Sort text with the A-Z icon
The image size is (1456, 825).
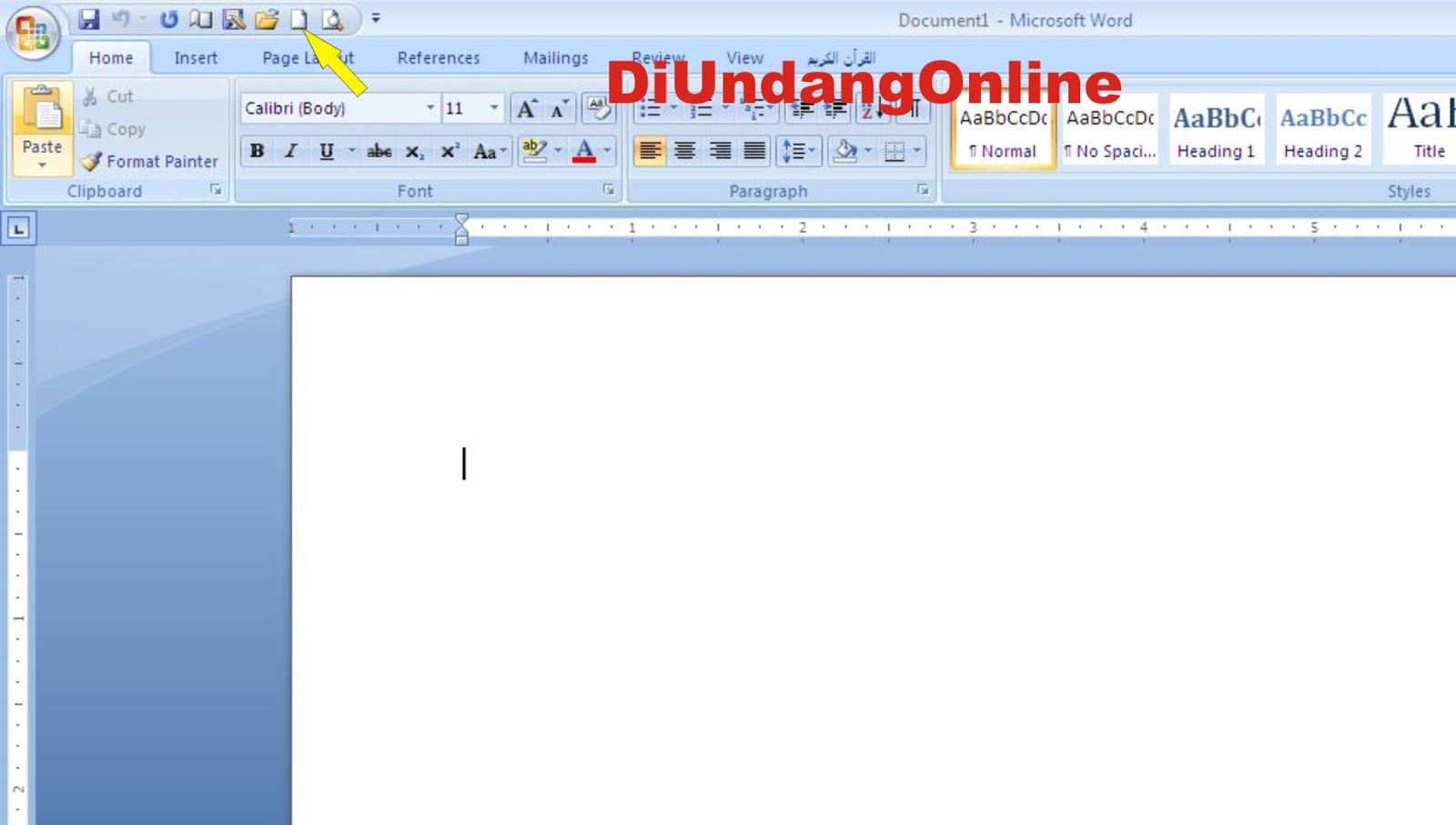click(872, 111)
